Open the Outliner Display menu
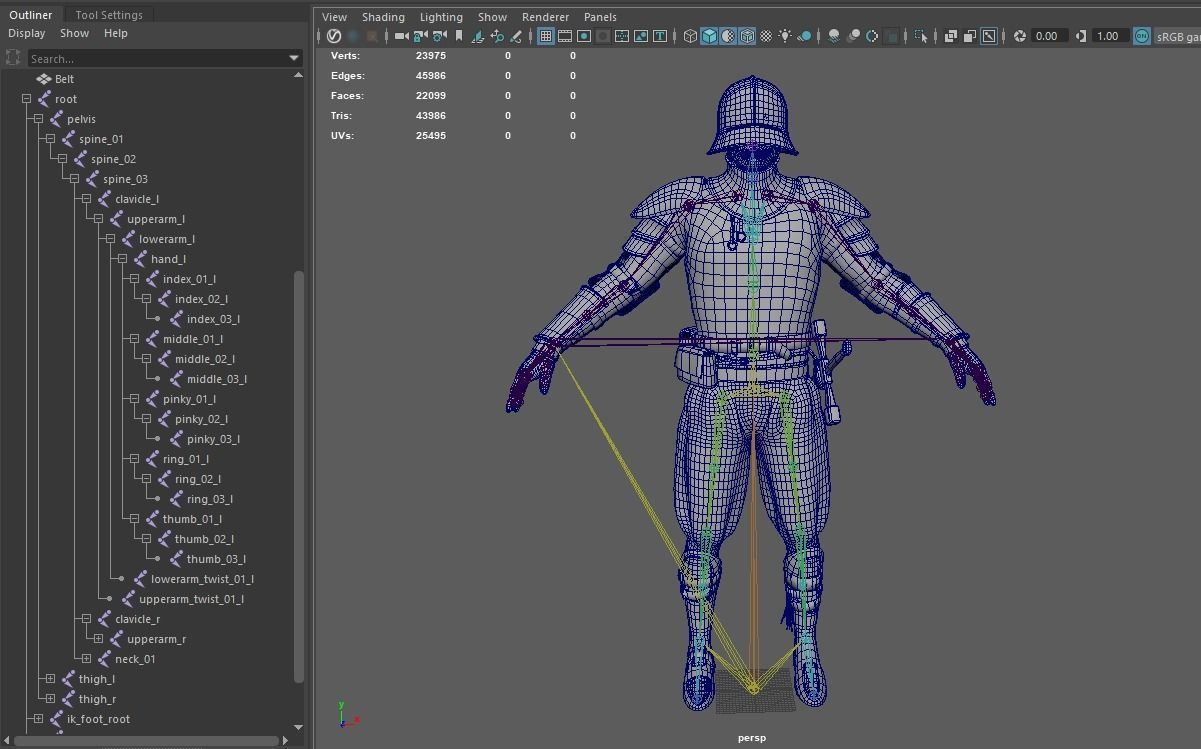This screenshot has width=1201, height=749. (26, 33)
